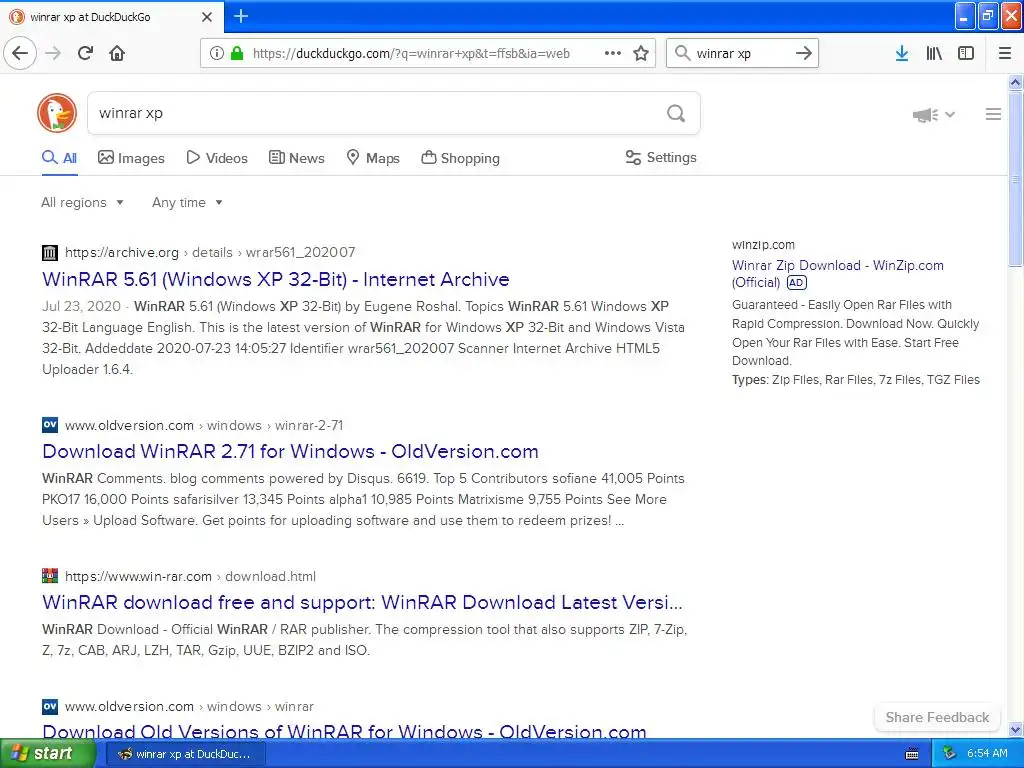Click the vertical scrollbar thumb
1024x768 pixels.
coord(1015,179)
